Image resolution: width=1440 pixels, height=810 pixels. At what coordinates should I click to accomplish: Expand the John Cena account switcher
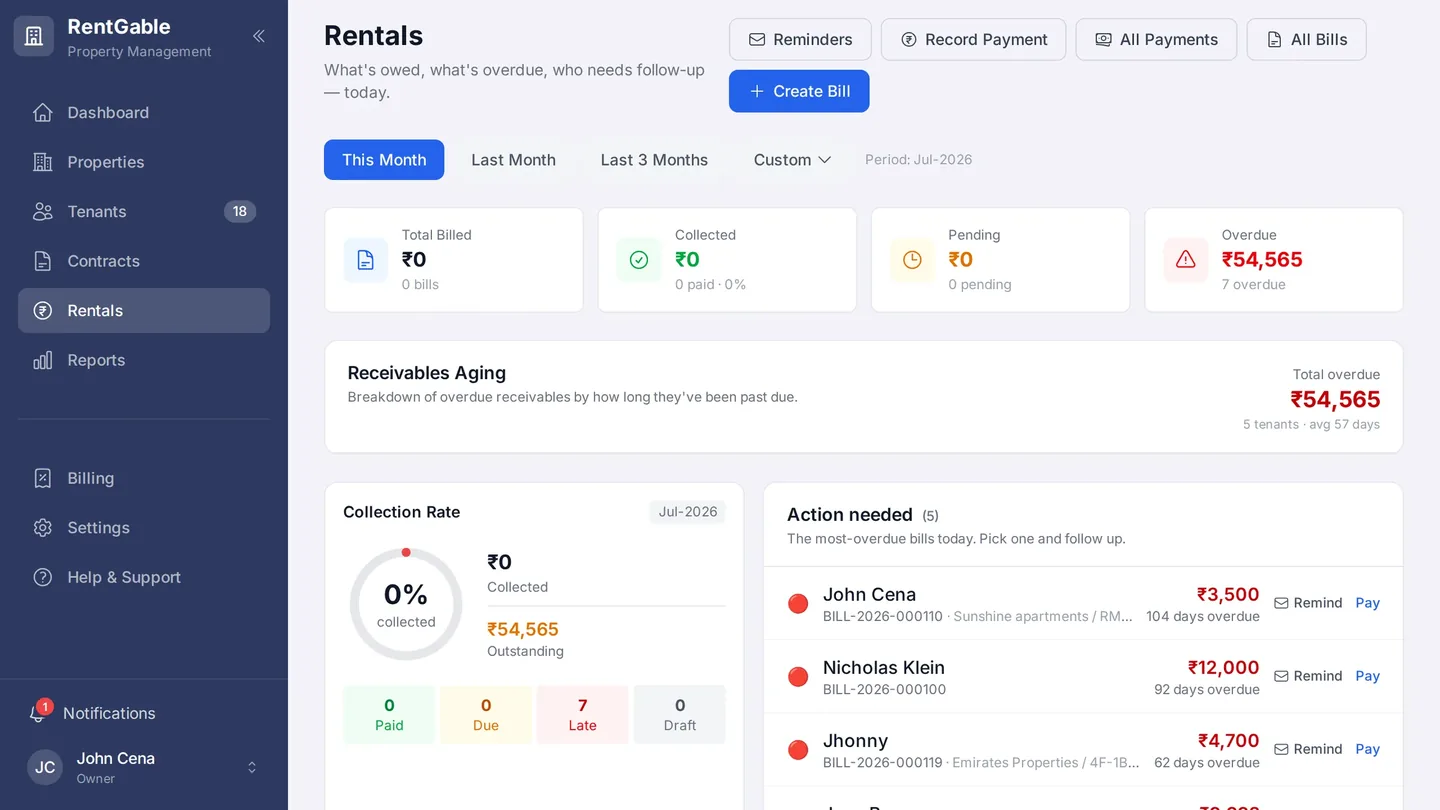[x=252, y=767]
